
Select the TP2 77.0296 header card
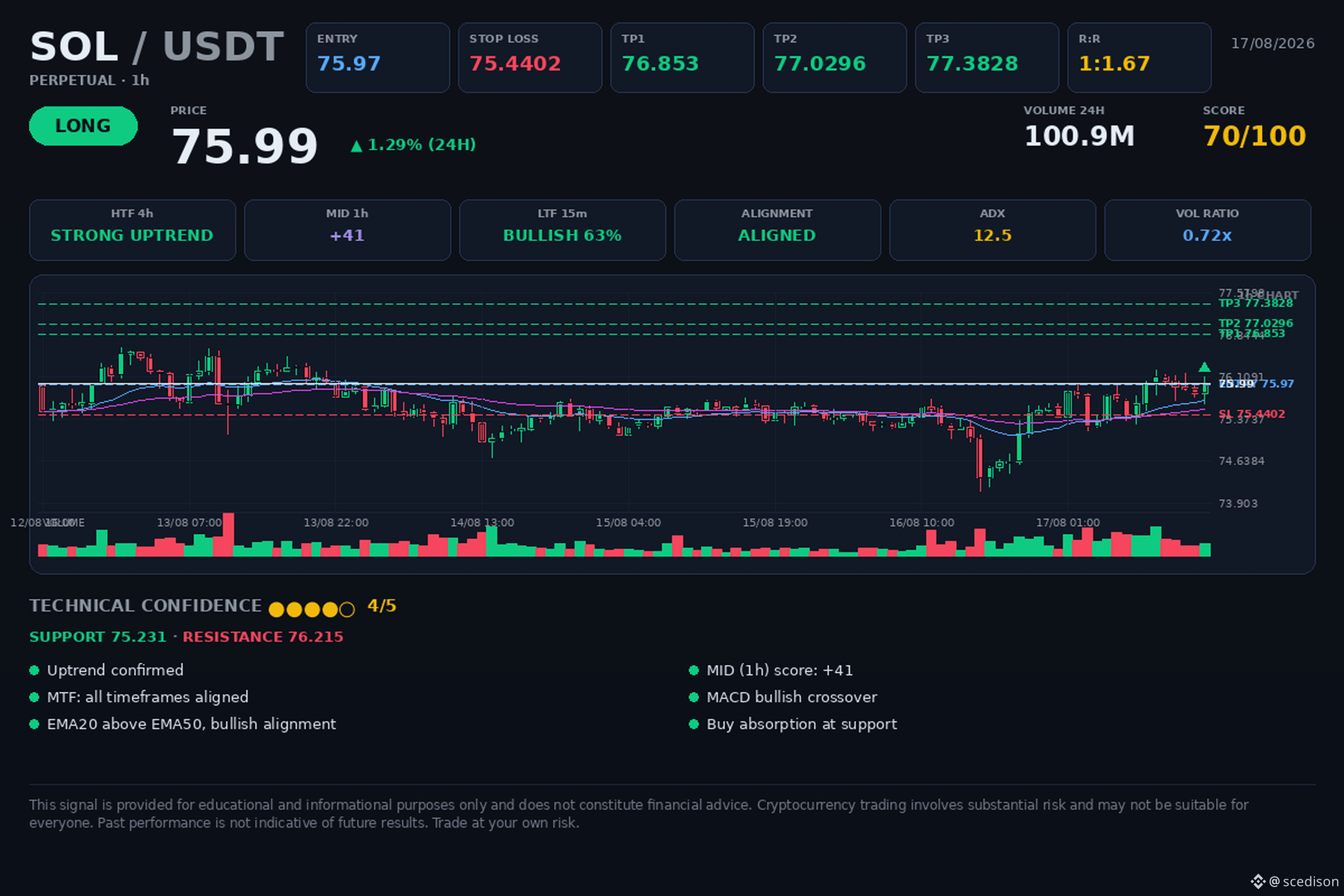click(x=834, y=58)
